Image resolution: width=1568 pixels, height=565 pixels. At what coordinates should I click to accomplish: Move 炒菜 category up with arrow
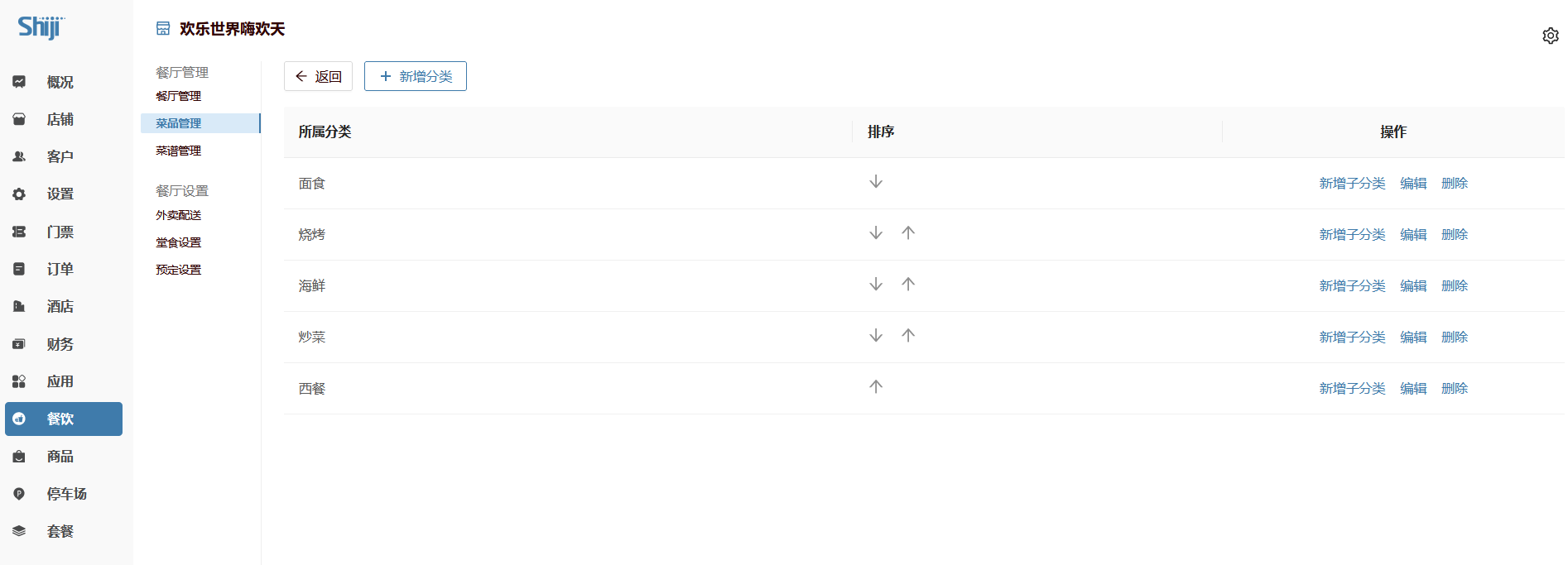pyautogui.click(x=908, y=336)
